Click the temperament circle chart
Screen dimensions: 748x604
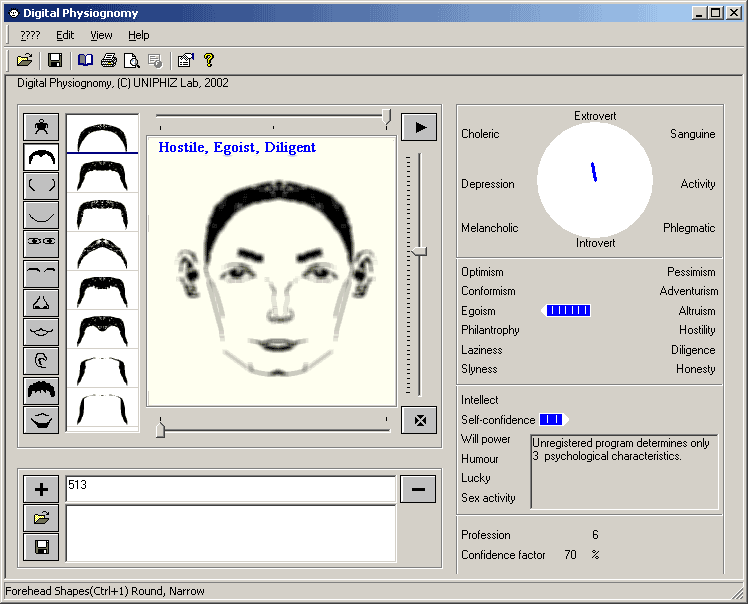(594, 180)
